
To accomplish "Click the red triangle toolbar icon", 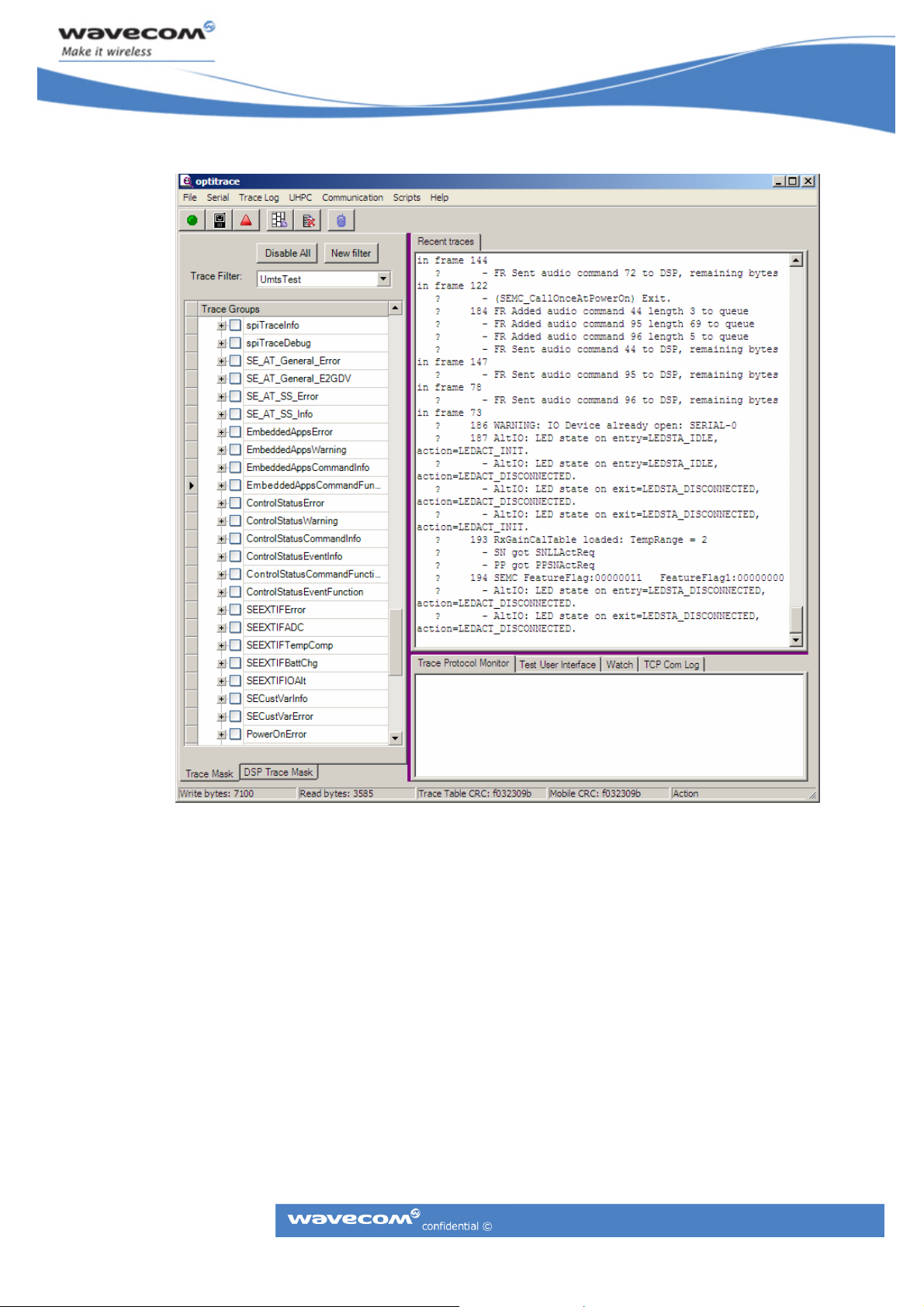I will click(247, 220).
